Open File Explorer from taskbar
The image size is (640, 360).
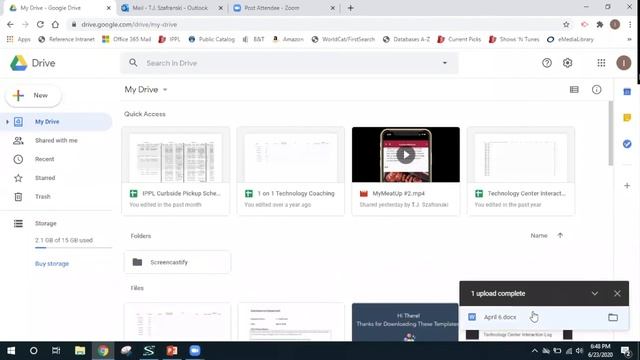pyautogui.click(x=80, y=351)
